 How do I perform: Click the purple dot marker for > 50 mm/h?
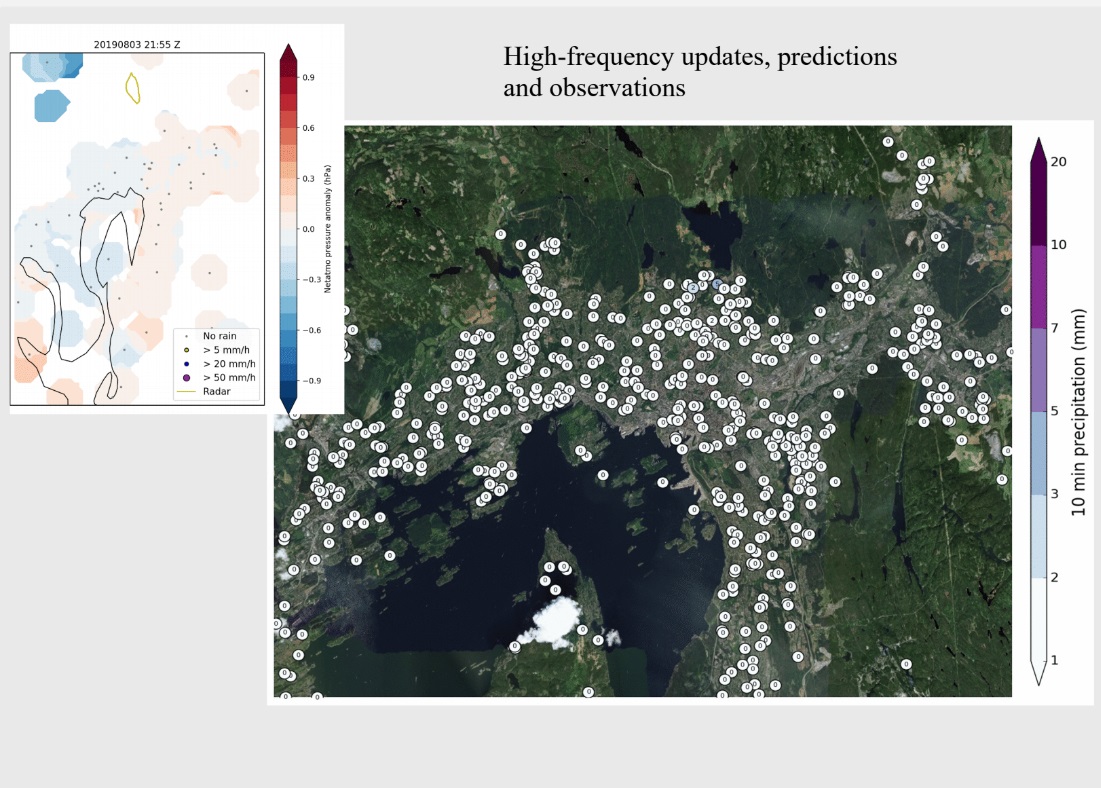coord(186,378)
